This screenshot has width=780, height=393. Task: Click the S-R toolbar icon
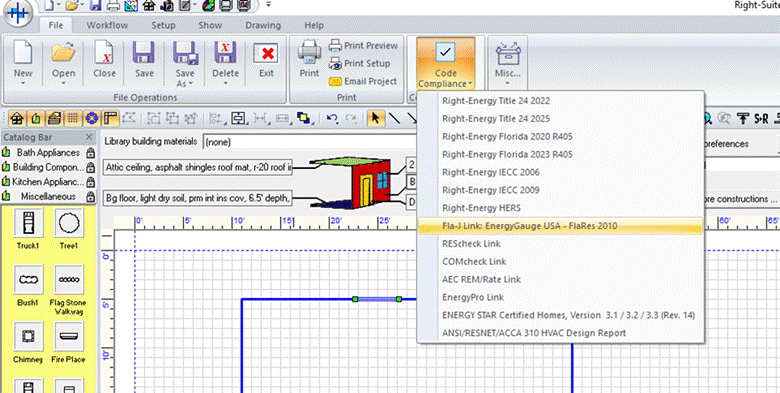[x=761, y=118]
